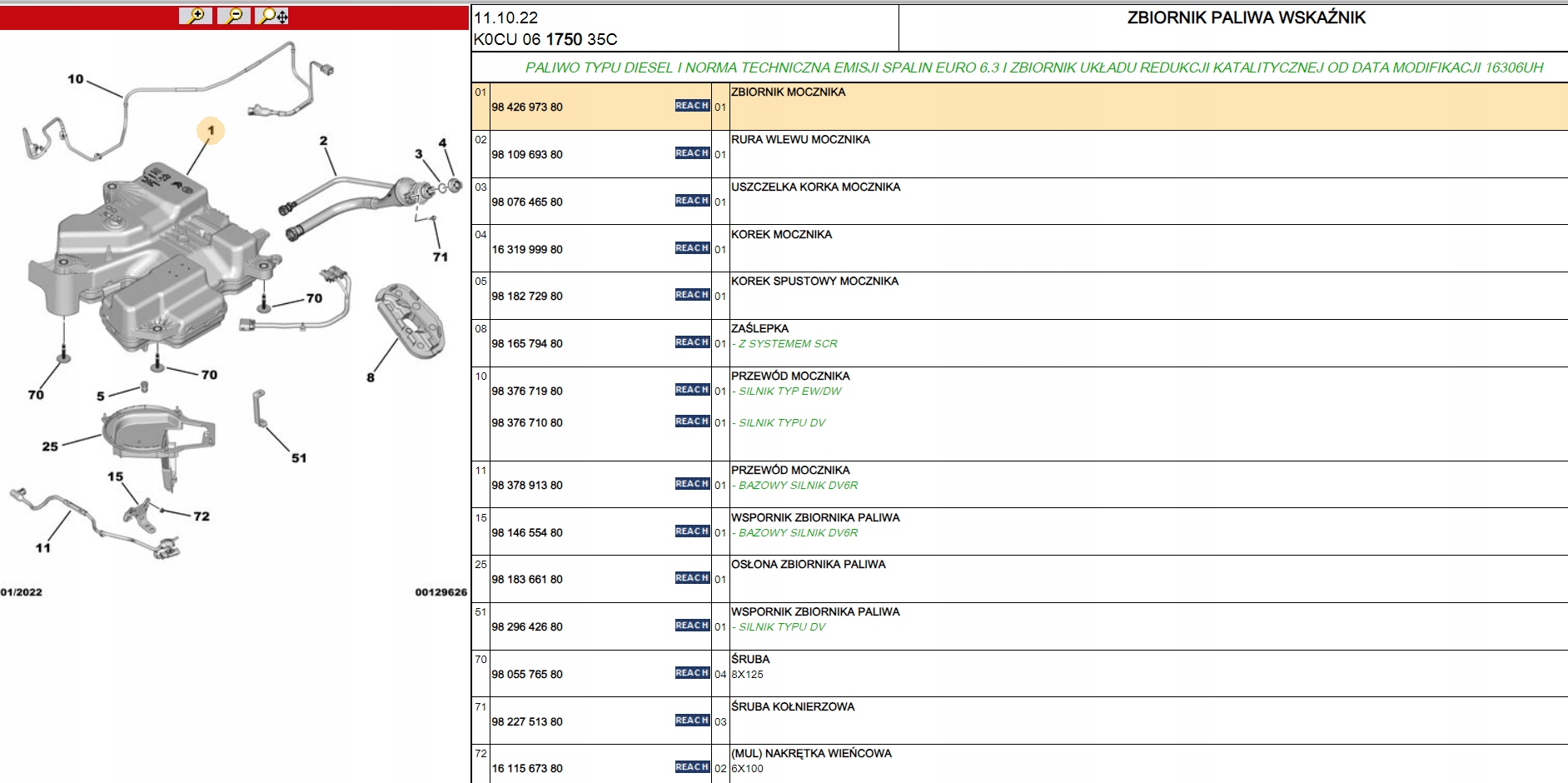The image size is (1568, 783).
Task: Select part number 98 426 973 80
Action: point(527,107)
